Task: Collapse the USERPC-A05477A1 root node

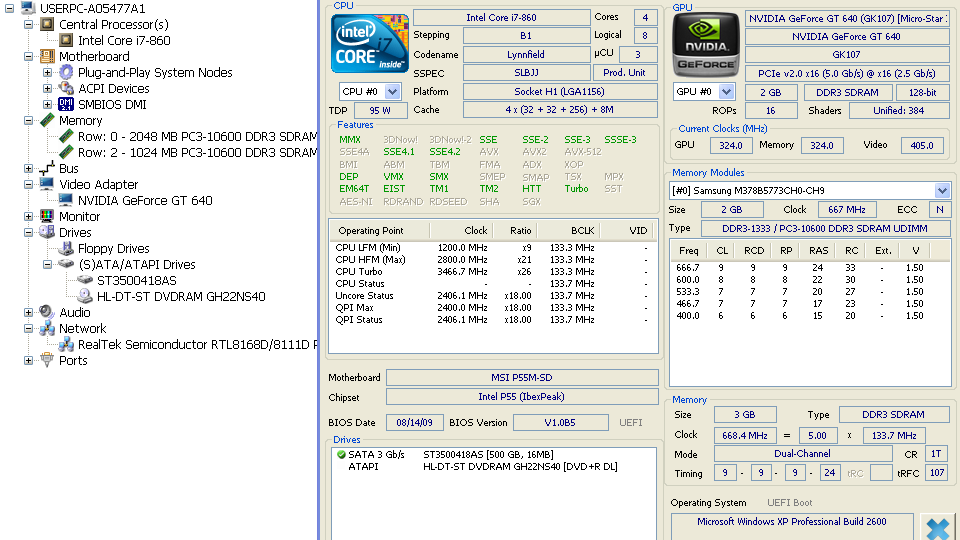Action: (x=9, y=9)
